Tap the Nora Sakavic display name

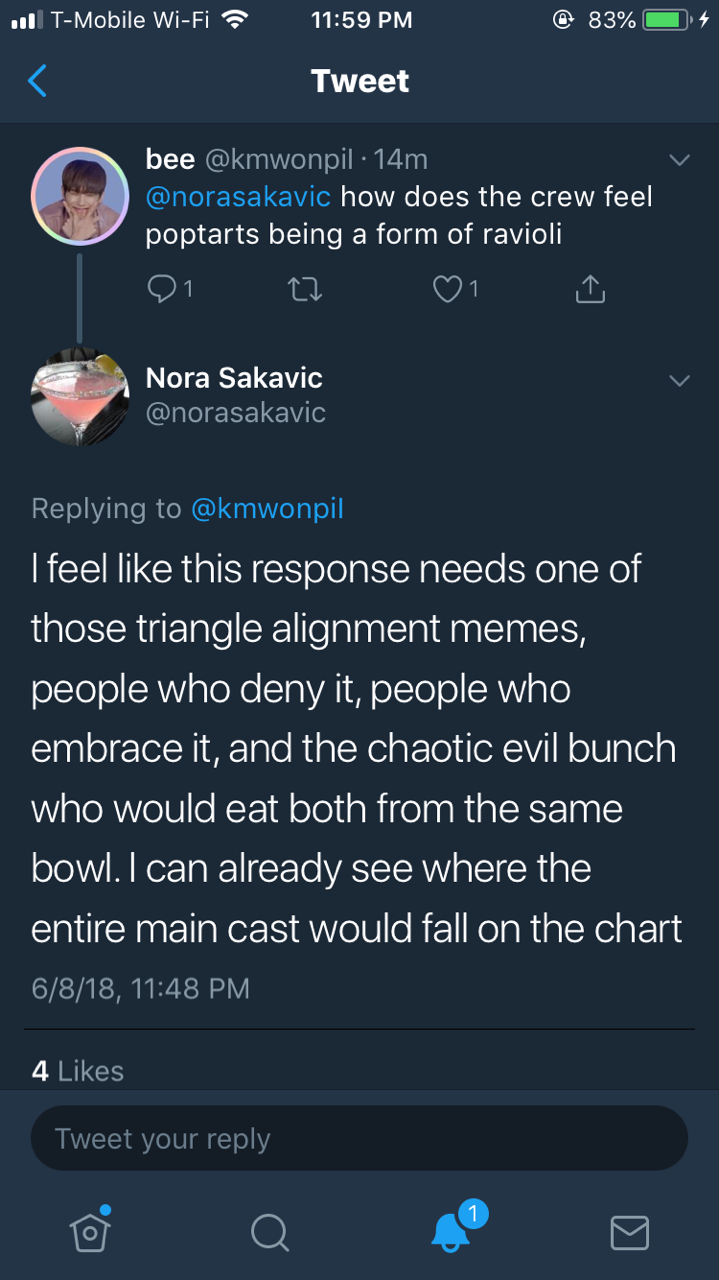coord(234,378)
